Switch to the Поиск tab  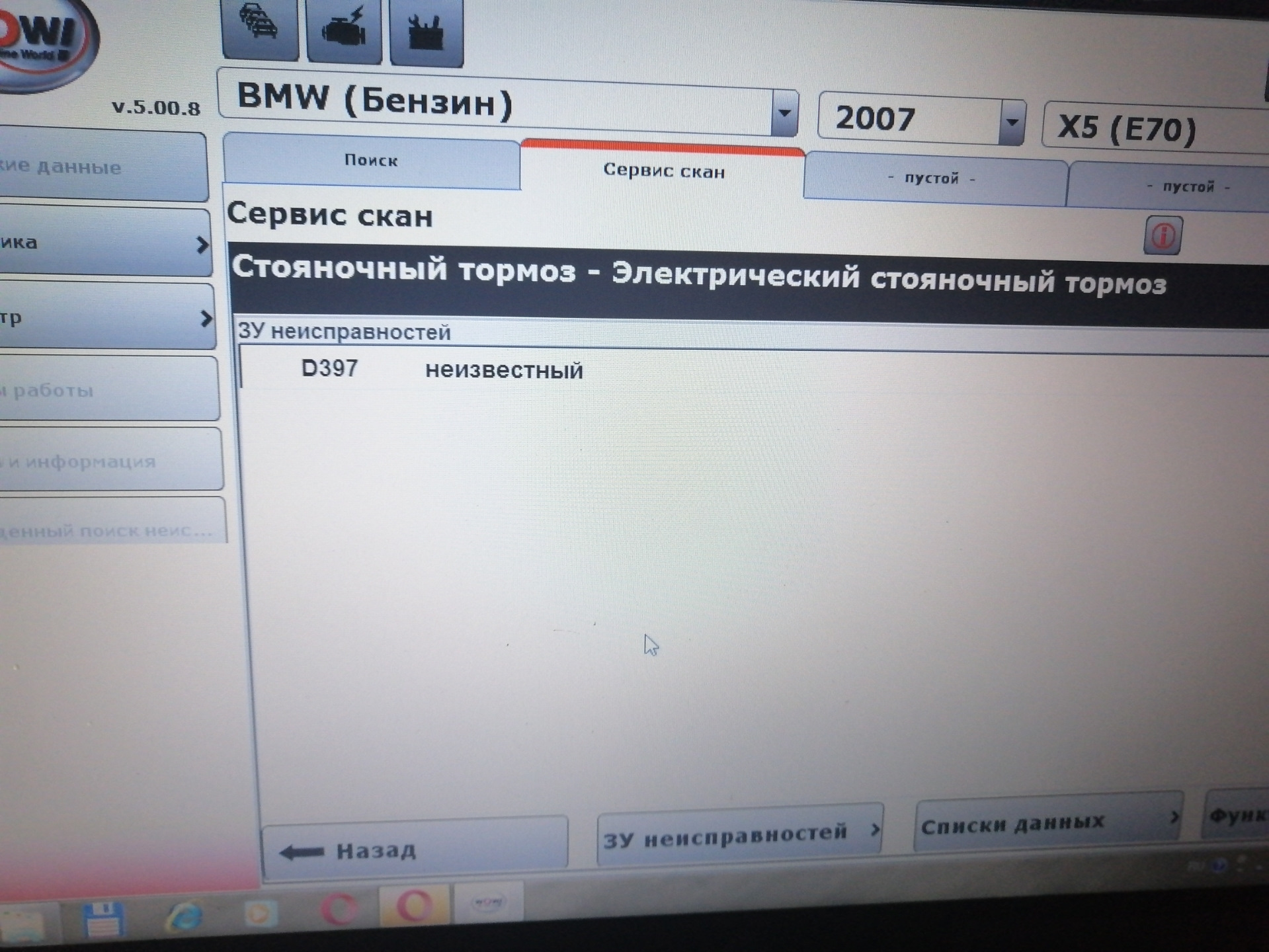pyautogui.click(x=372, y=161)
